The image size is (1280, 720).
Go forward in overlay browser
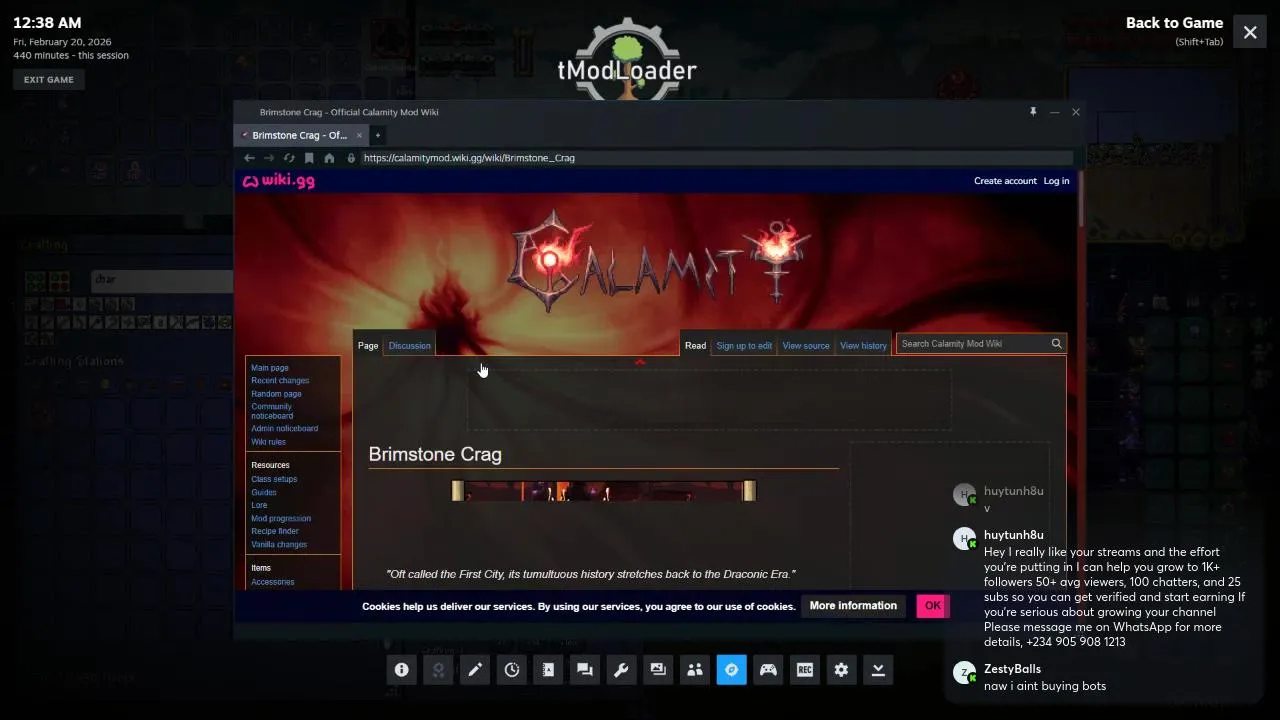tap(268, 158)
